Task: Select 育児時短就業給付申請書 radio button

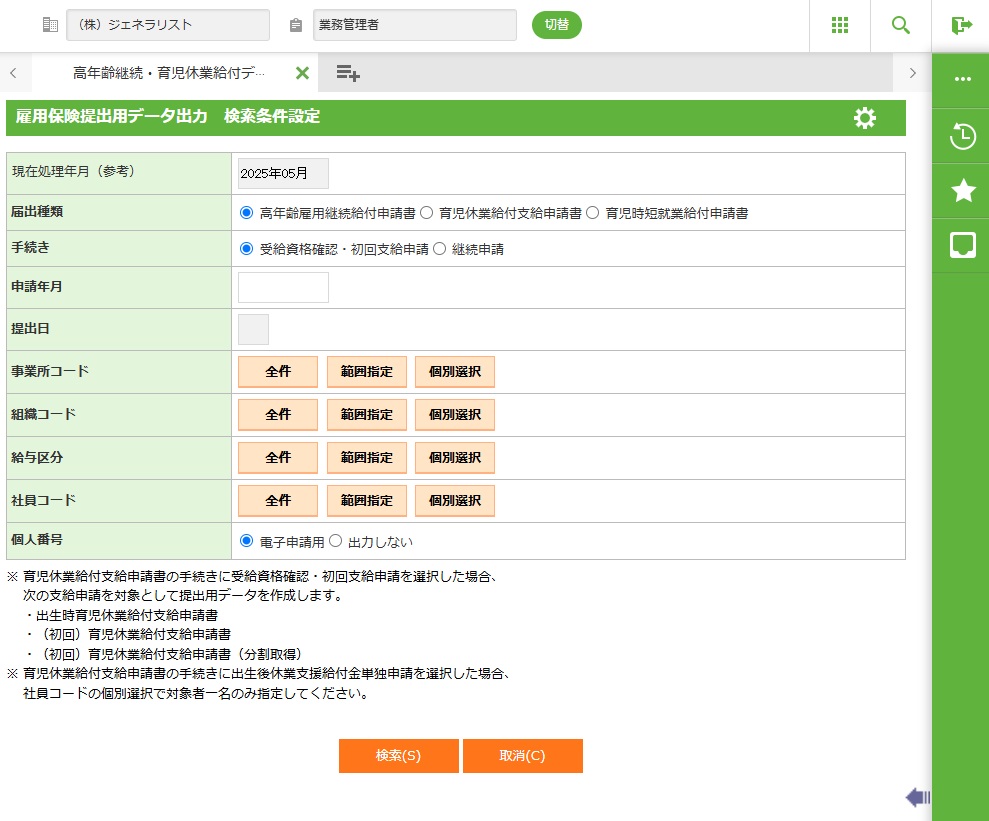Action: [x=593, y=212]
